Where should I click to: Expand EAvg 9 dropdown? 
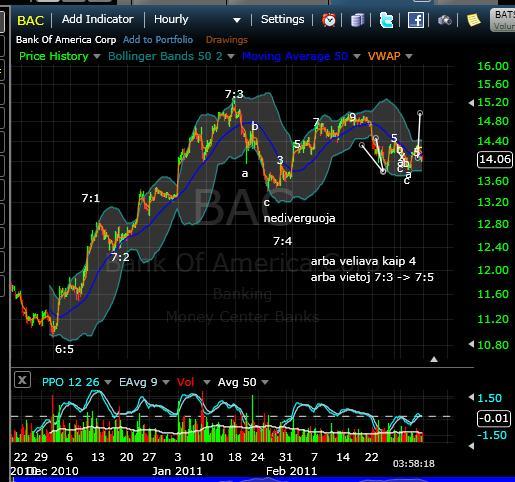tap(166, 382)
